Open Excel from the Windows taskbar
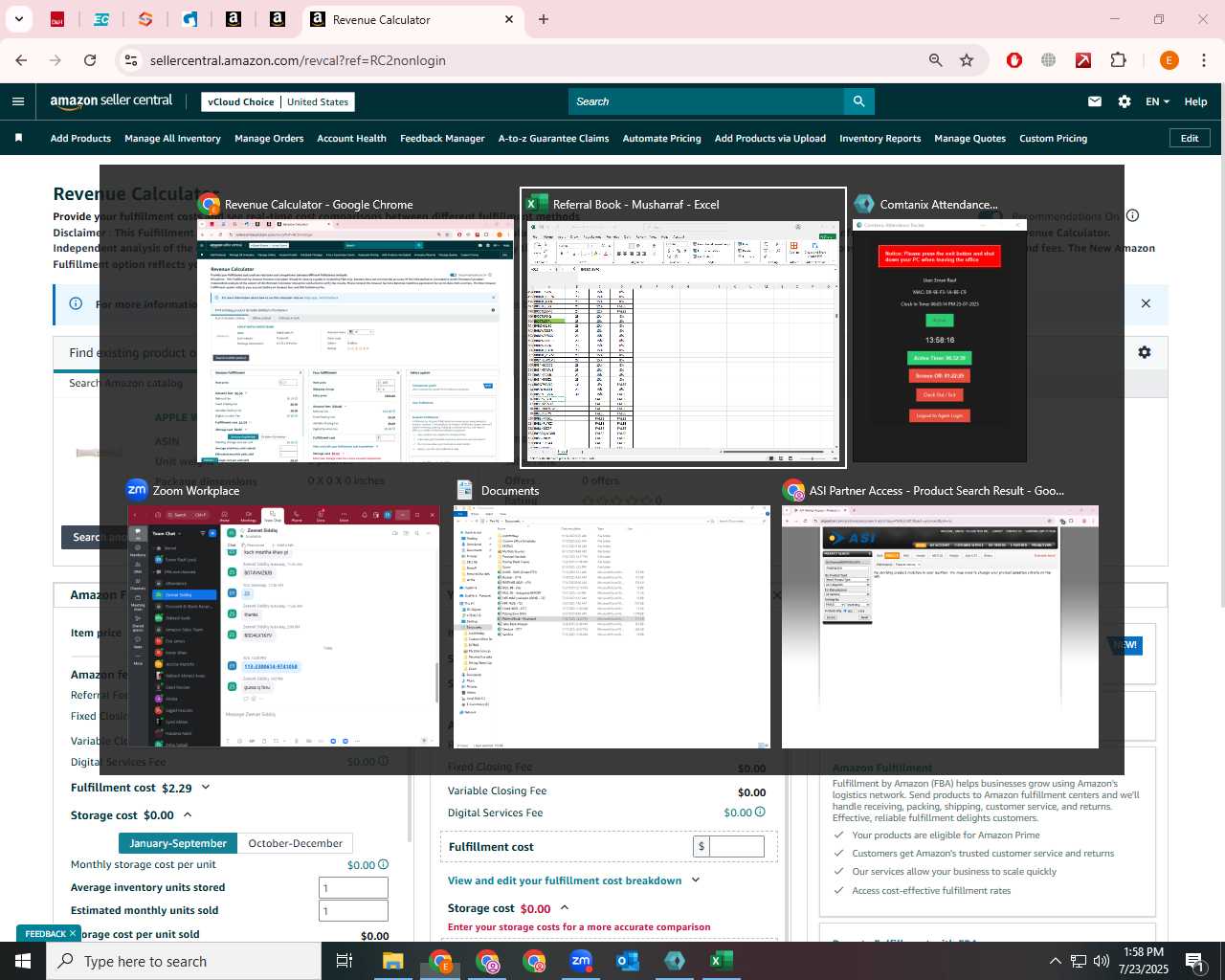The width and height of the screenshot is (1225, 980). pyautogui.click(x=722, y=961)
